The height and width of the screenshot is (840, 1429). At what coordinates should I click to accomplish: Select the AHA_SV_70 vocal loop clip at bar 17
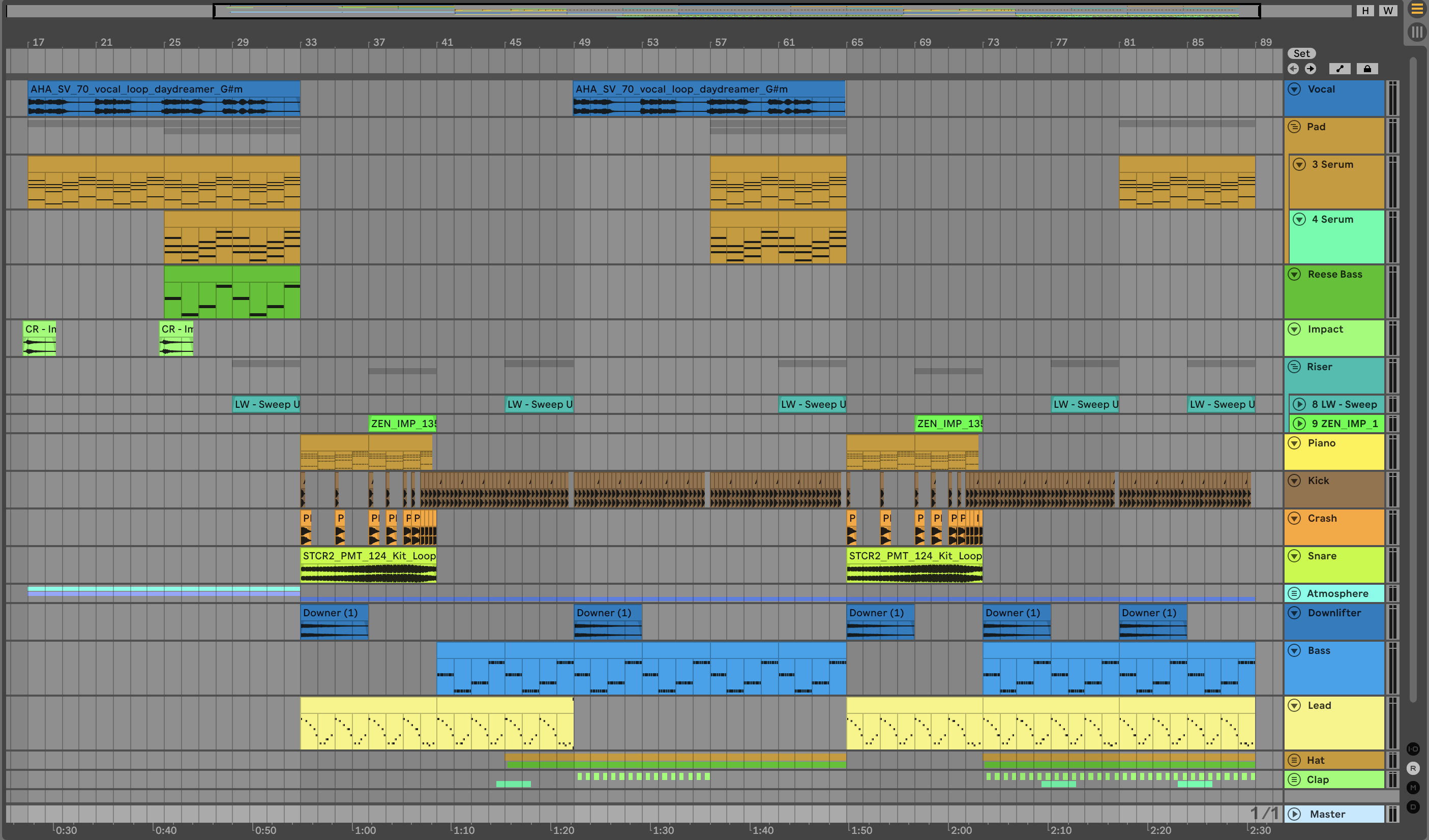[136, 89]
